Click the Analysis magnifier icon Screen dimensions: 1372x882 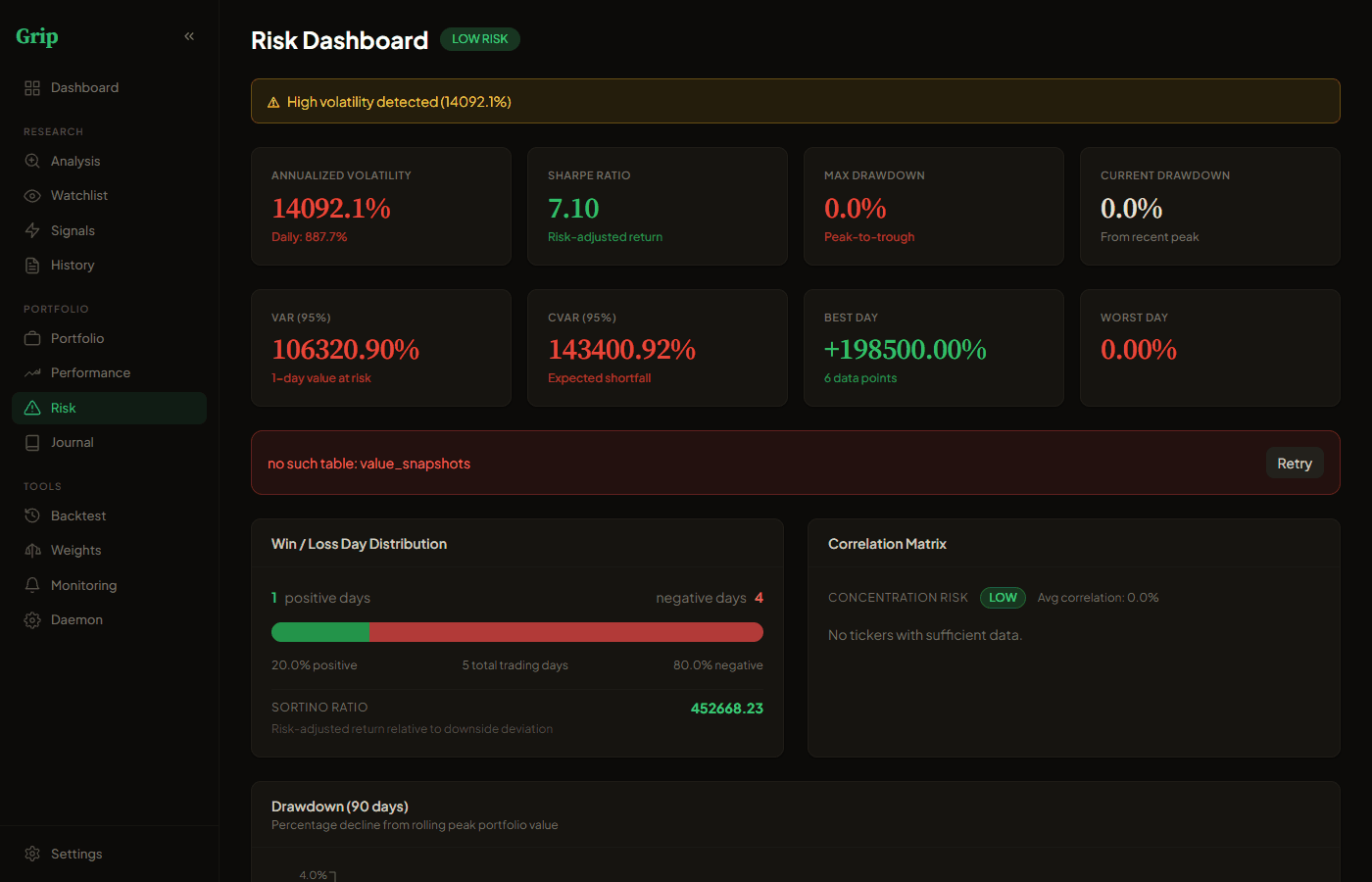coord(32,162)
